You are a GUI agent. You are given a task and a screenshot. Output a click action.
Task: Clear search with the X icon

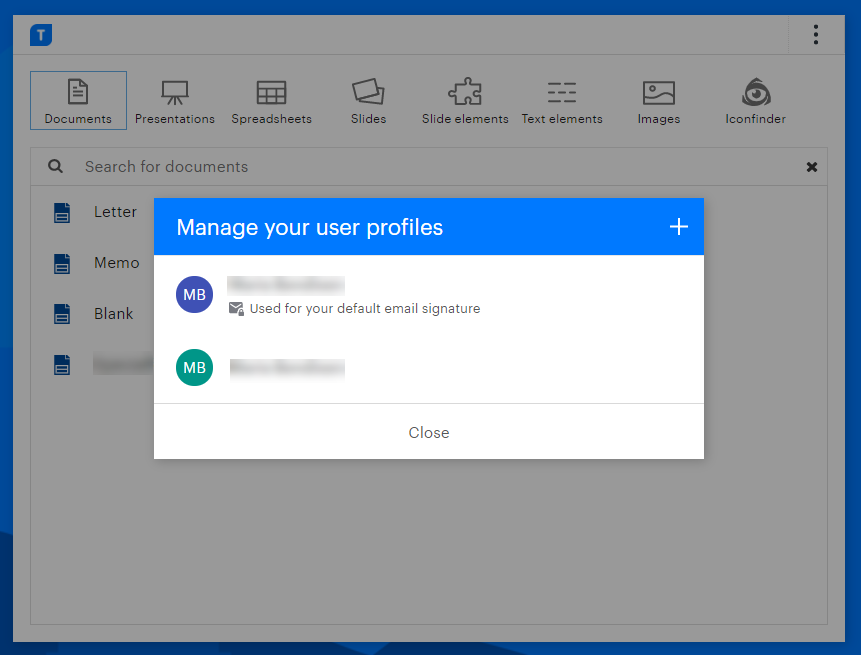click(x=812, y=167)
